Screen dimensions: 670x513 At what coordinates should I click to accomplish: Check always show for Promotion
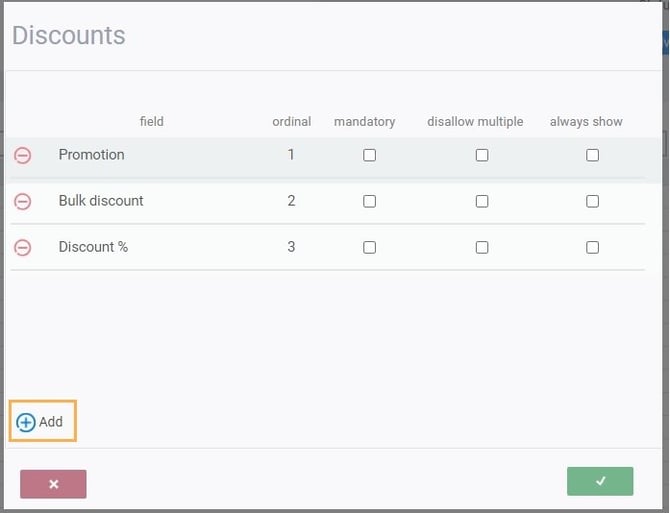(592, 155)
